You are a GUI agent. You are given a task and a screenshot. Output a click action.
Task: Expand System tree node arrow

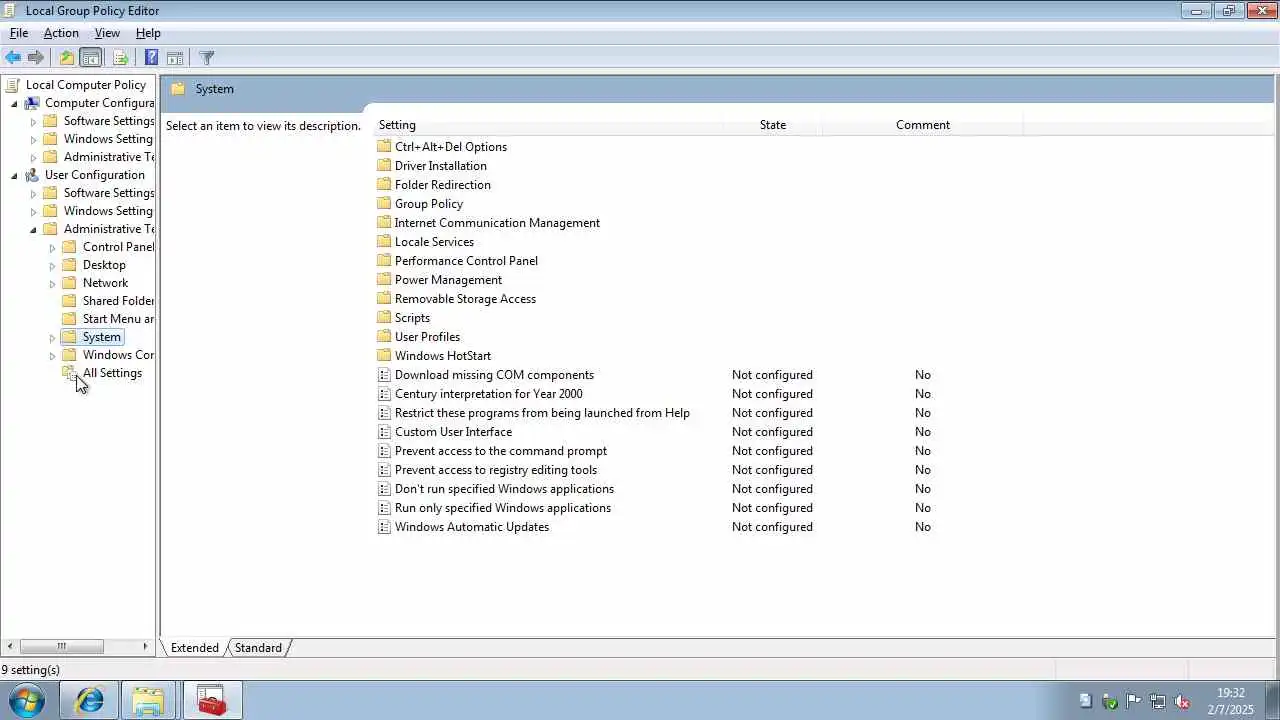click(x=52, y=337)
